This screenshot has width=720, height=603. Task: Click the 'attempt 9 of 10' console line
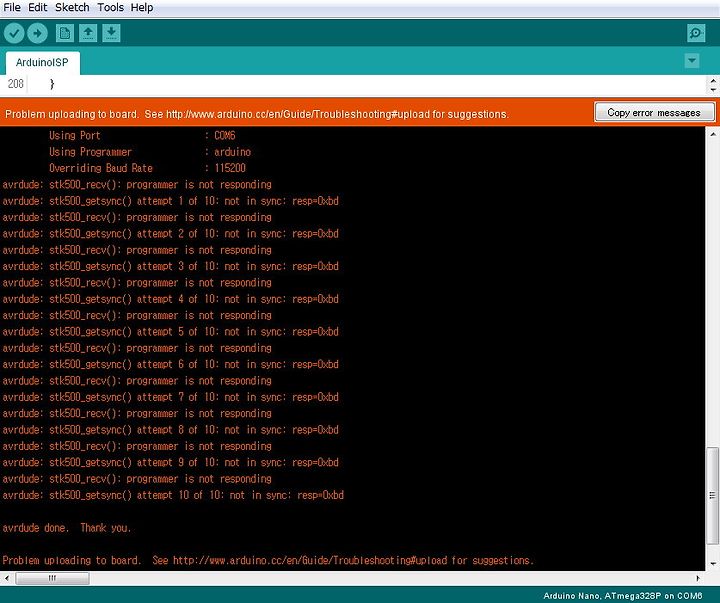point(170,462)
